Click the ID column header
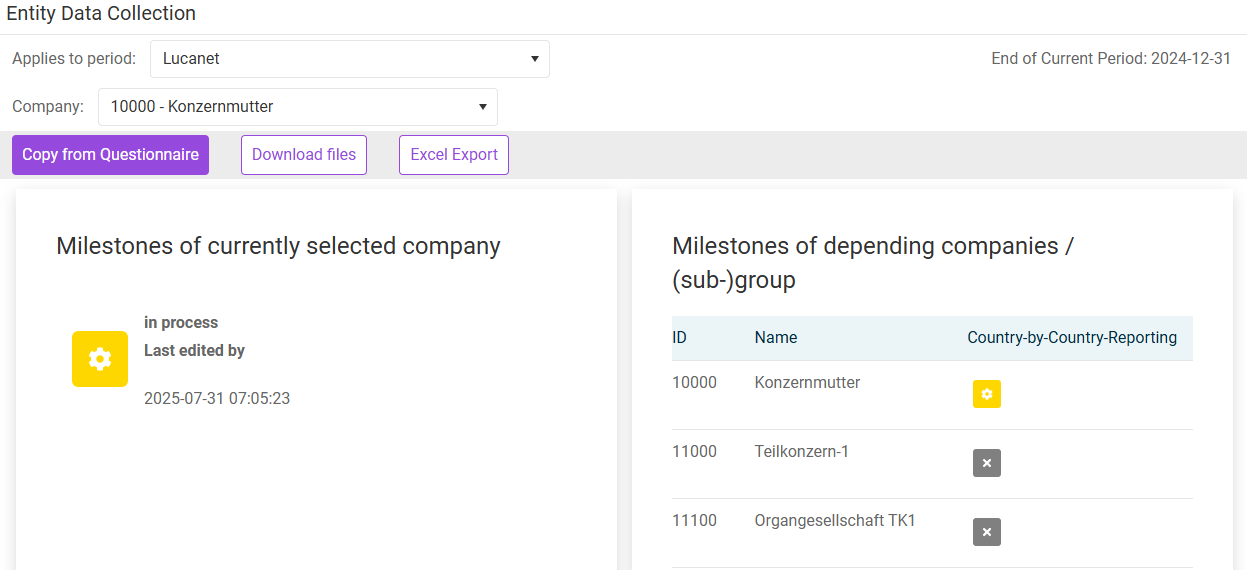This screenshot has width=1247, height=570. [680, 338]
